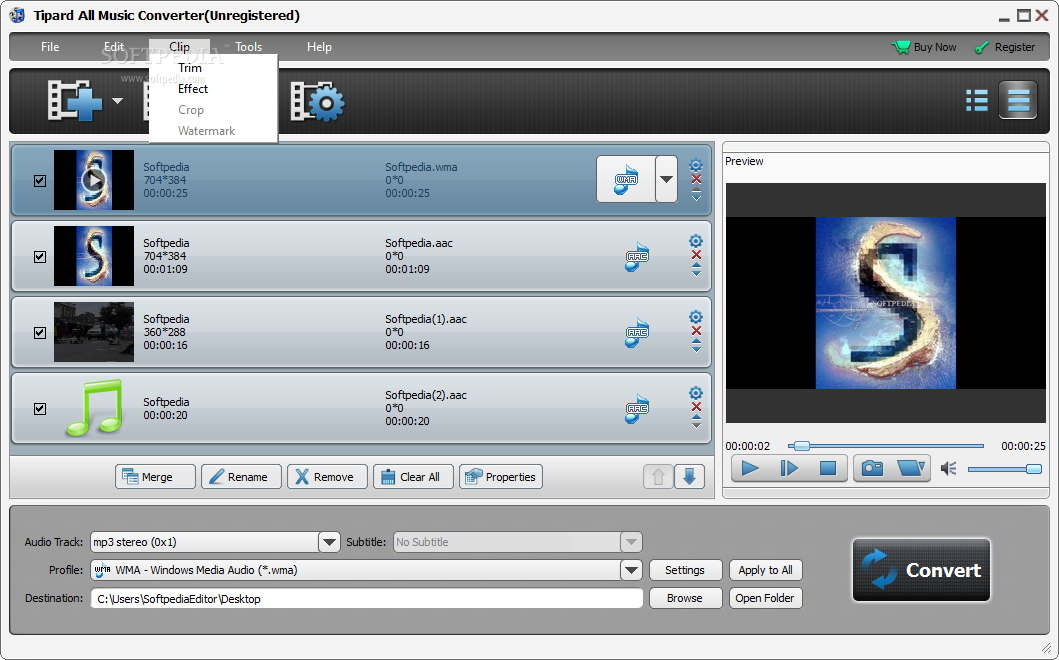The height and width of the screenshot is (660, 1059).
Task: Click the Merge button
Action: tap(155, 477)
